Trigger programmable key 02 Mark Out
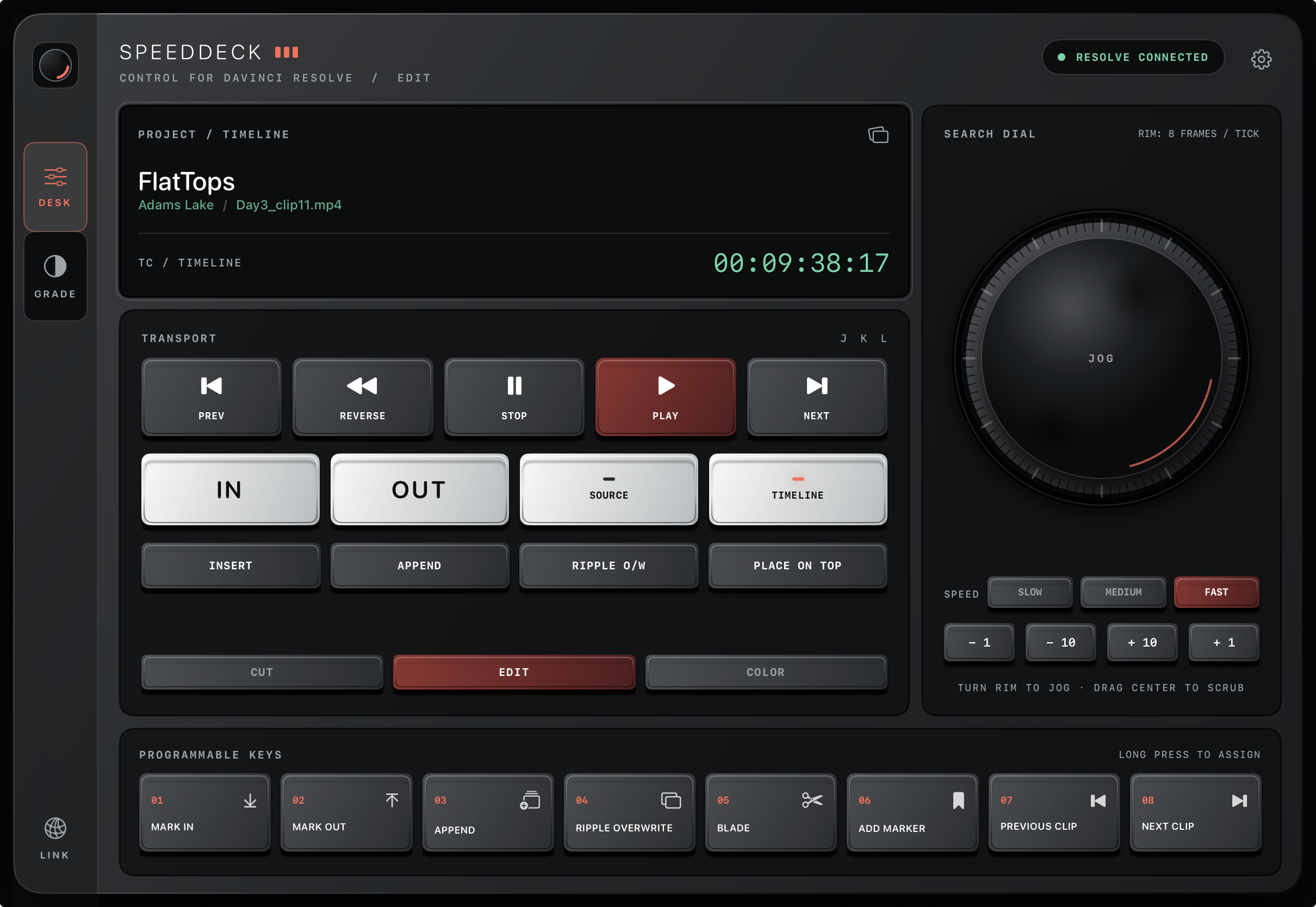Viewport: 1316px width, 907px height. 346,813
